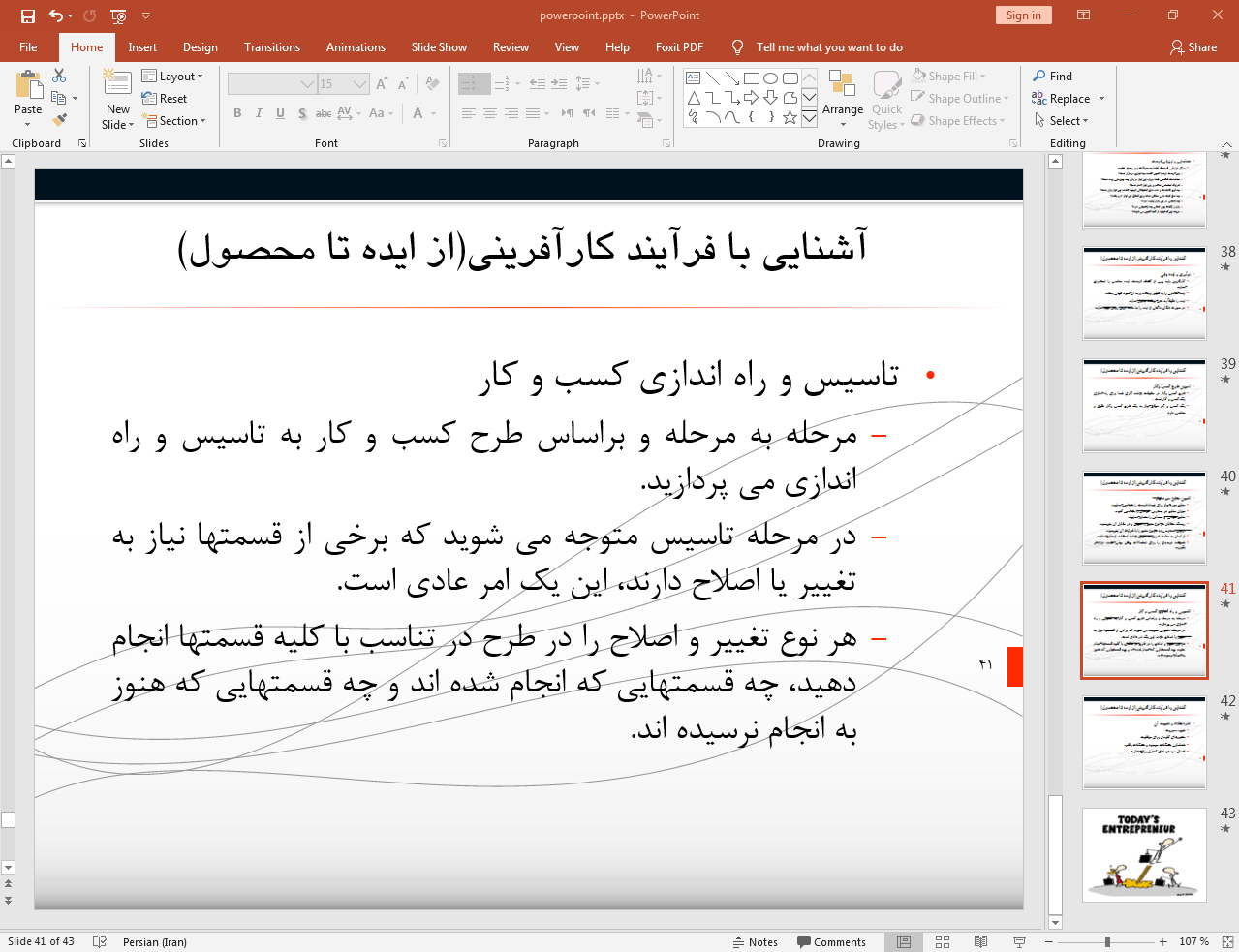1239x952 pixels.
Task: Open the font size dropdown
Action: [x=360, y=84]
